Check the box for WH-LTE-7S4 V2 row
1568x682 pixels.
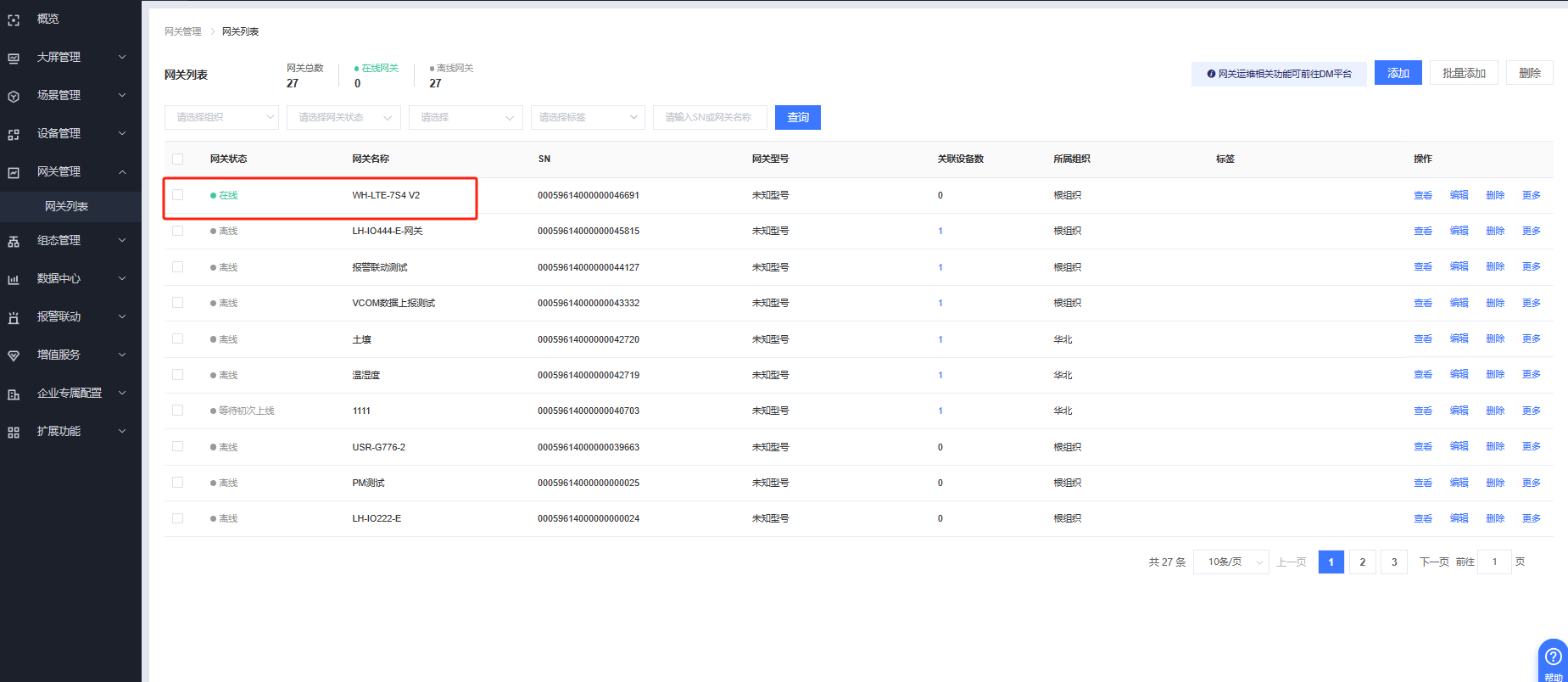[177, 195]
